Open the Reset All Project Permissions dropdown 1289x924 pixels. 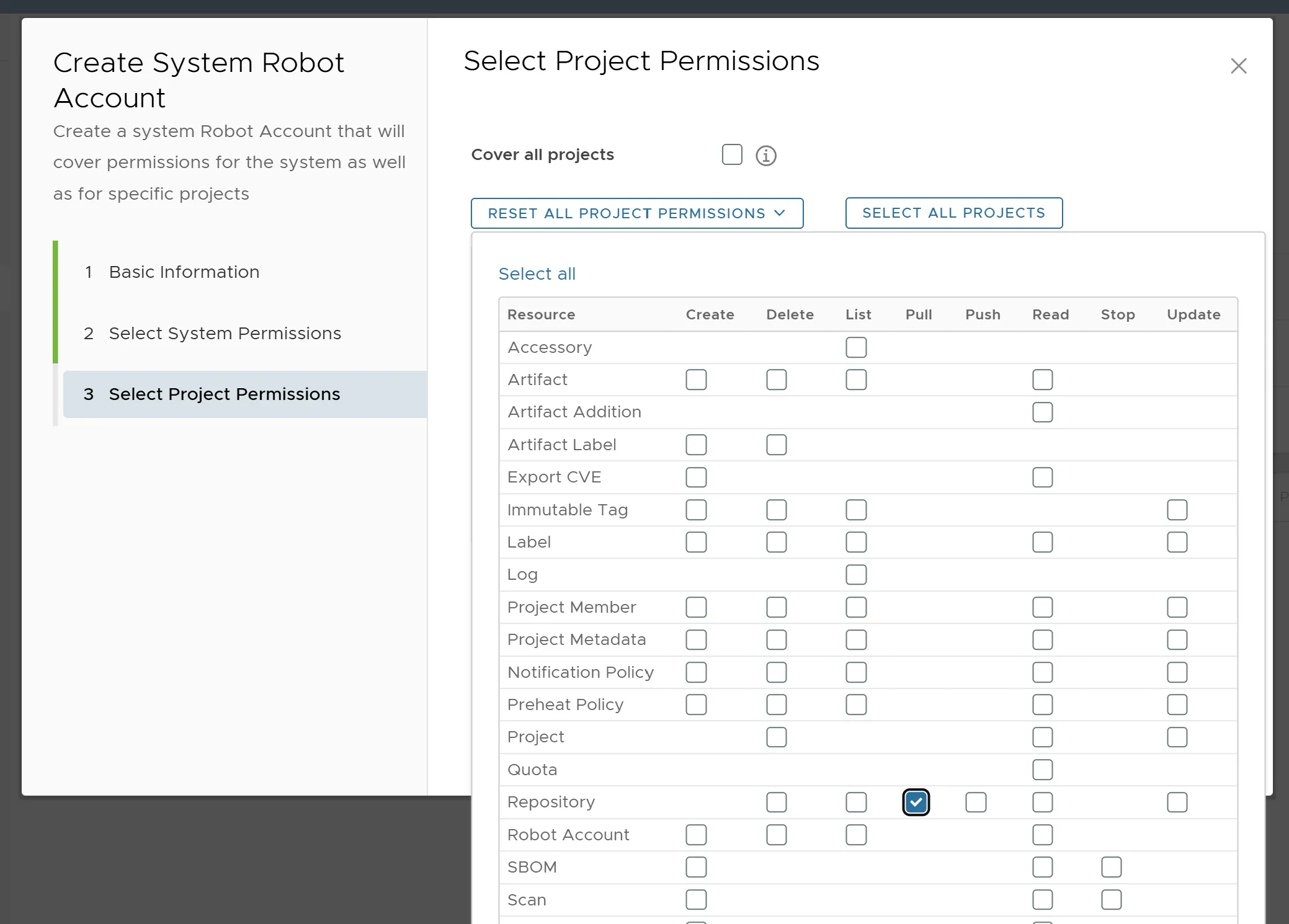tap(637, 213)
